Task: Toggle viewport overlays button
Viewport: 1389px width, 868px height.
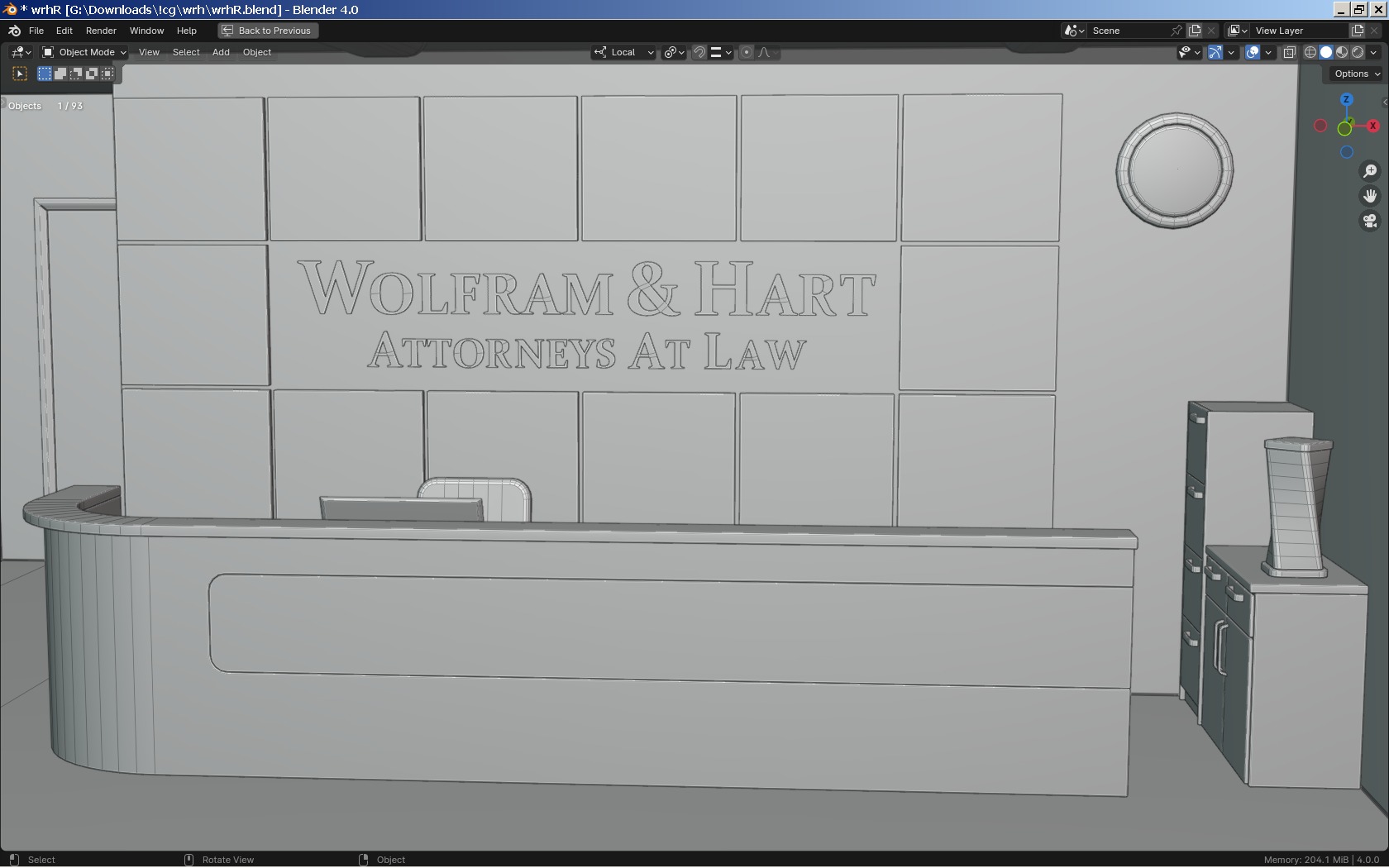Action: click(x=1253, y=52)
